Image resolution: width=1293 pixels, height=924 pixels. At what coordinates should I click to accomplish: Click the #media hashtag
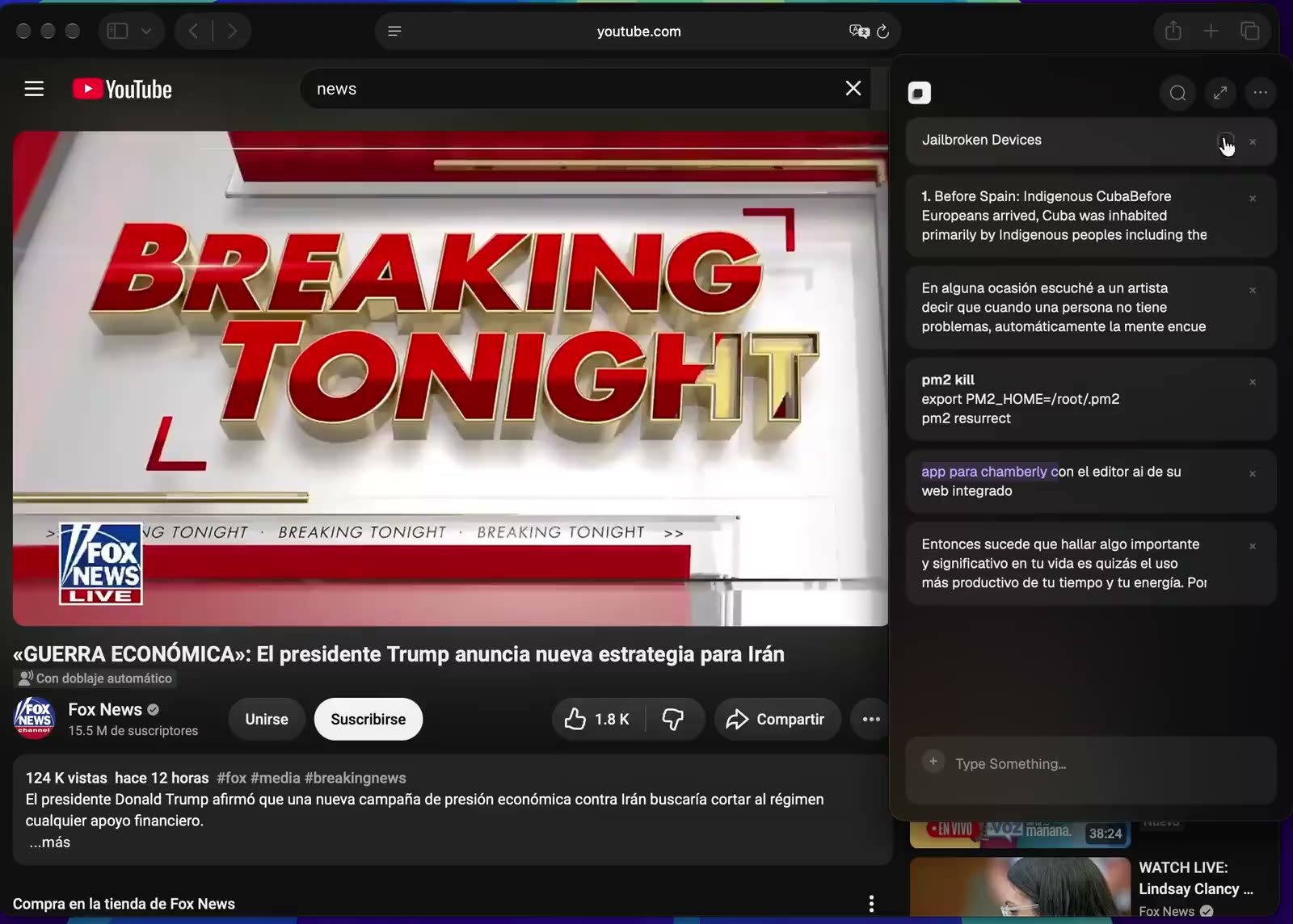click(276, 778)
